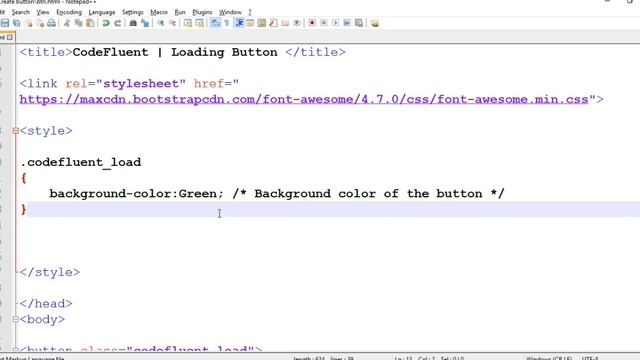Click the Run macro multiple times icon
This screenshot has height=360, width=640.
point(347,23)
